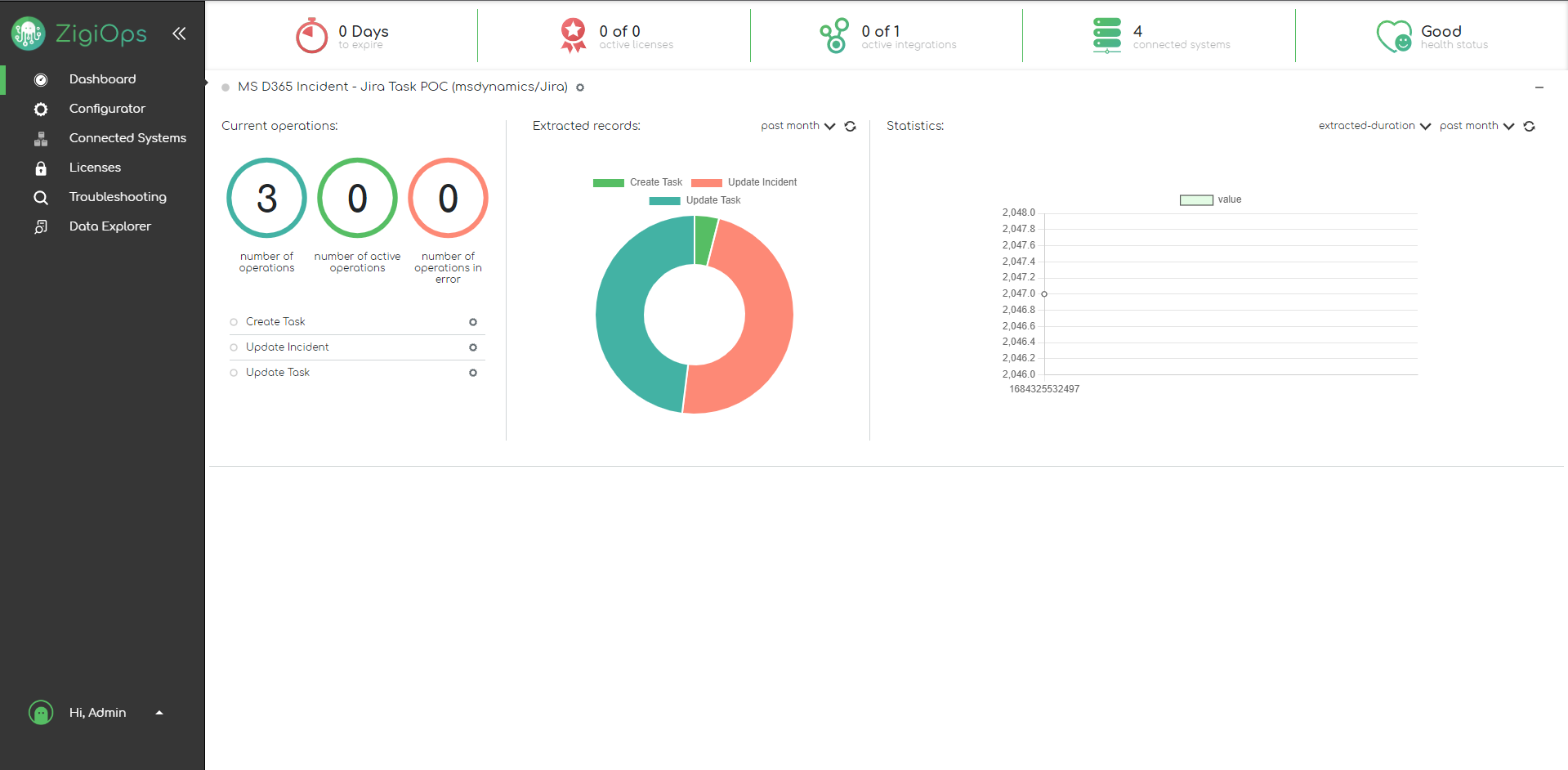This screenshot has height=770, width=1568.
Task: Click the status dot next to Create Task operation
Action: click(234, 321)
